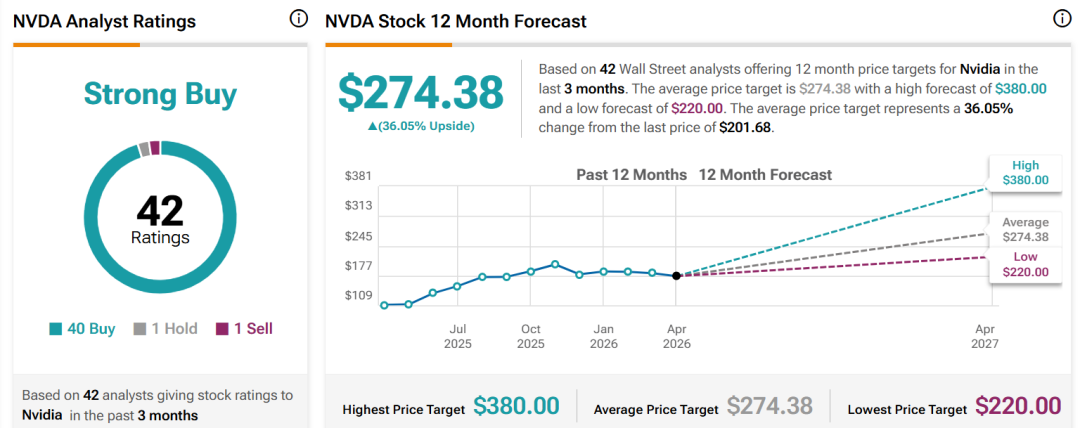This screenshot has width=1080, height=428.
Task: Click the black April 2026 chart point
Action: pos(677,276)
